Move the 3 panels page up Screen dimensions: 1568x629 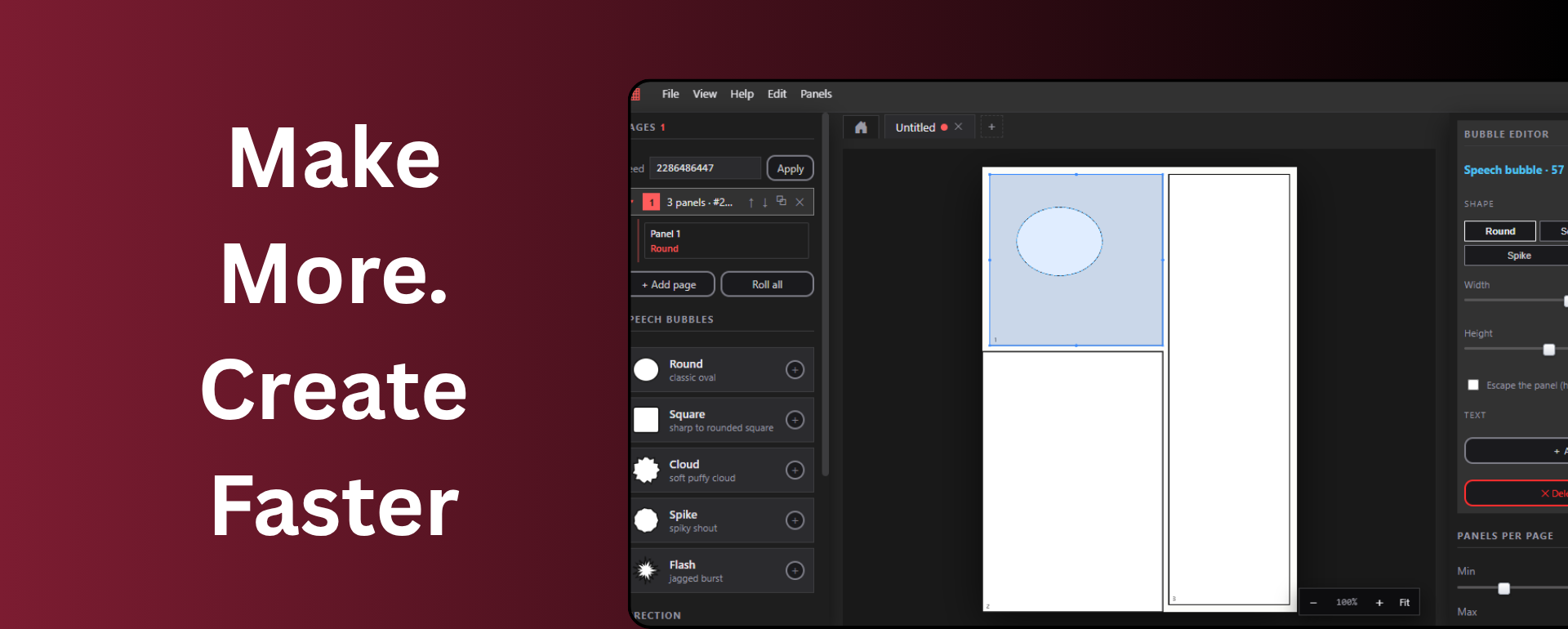point(751,202)
